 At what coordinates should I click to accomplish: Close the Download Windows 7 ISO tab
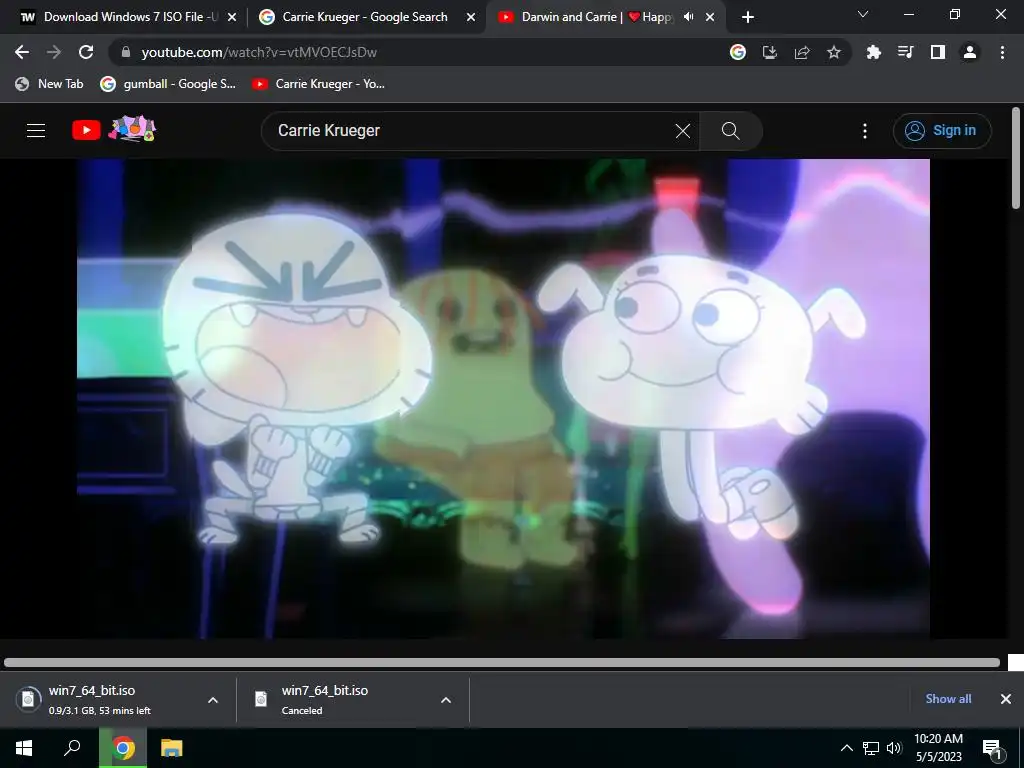click(x=232, y=17)
